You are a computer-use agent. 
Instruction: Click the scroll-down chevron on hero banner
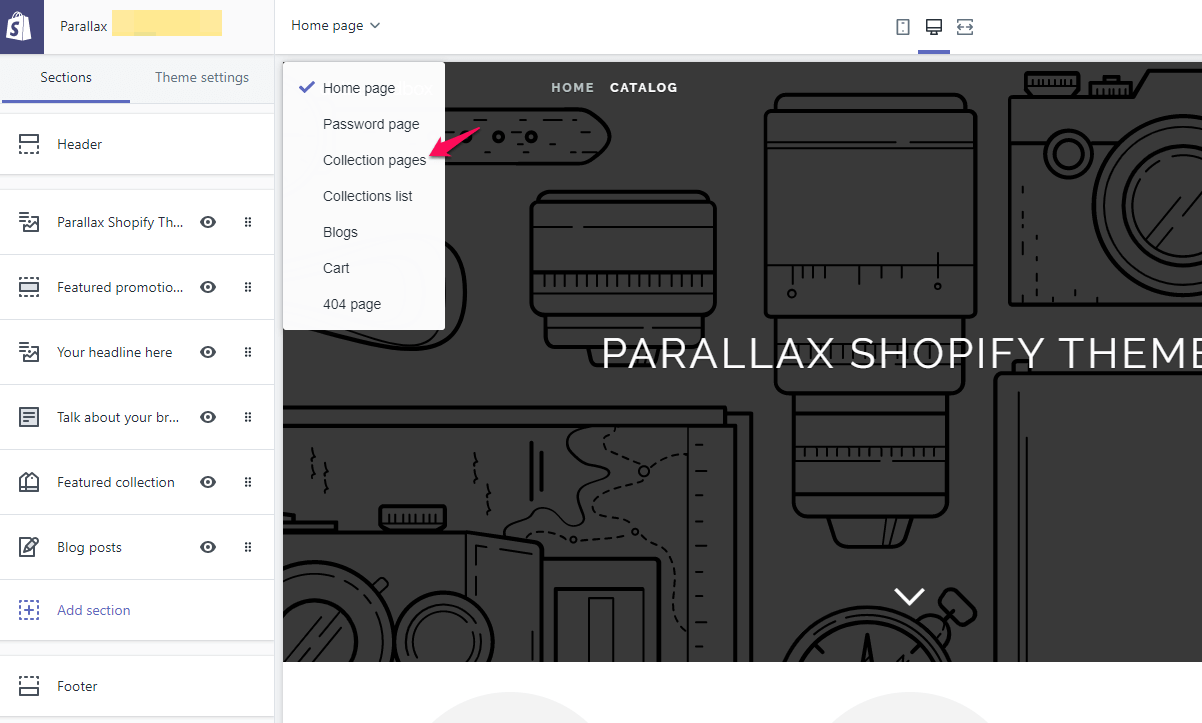[x=909, y=596]
